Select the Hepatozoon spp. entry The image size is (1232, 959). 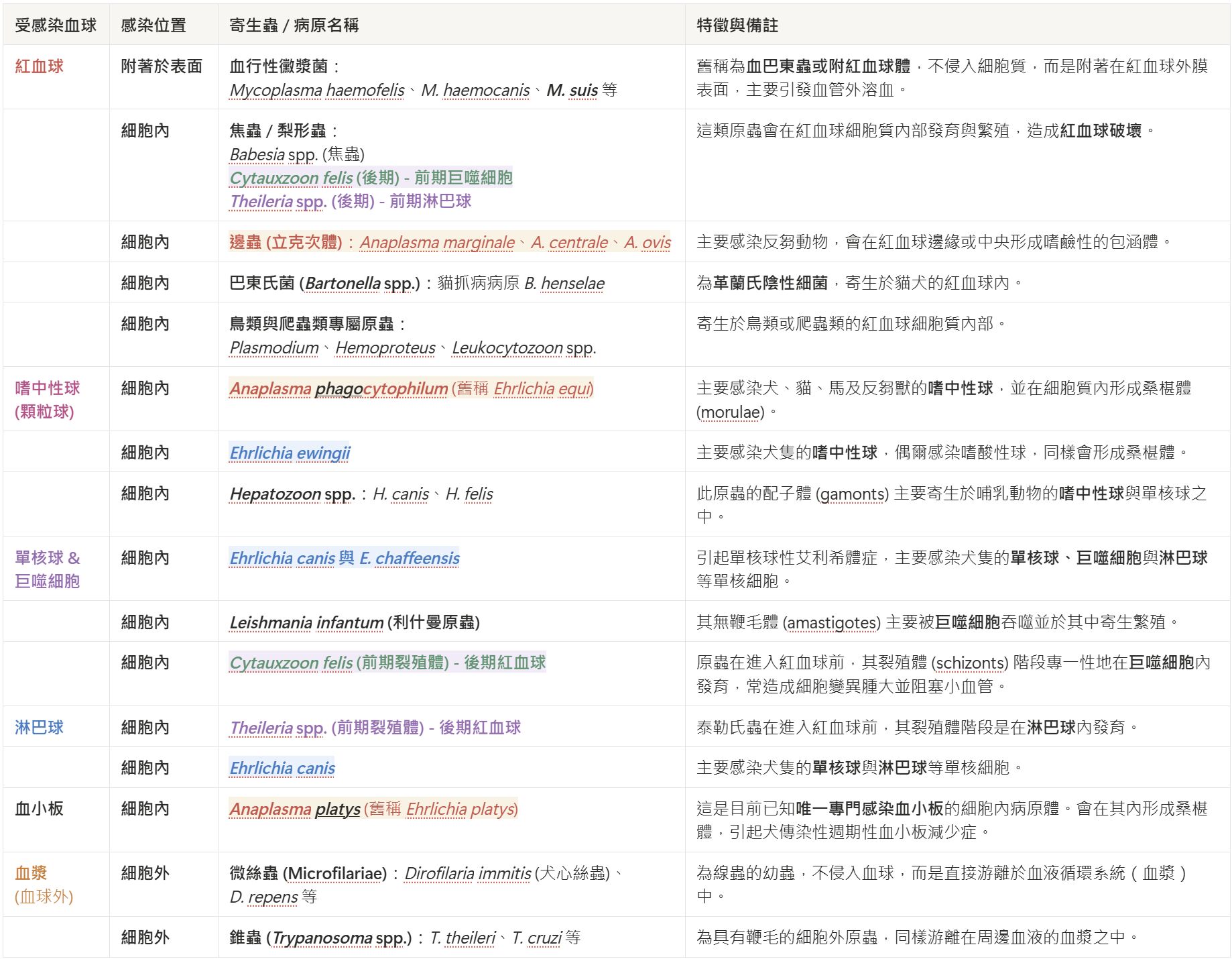click(292, 494)
